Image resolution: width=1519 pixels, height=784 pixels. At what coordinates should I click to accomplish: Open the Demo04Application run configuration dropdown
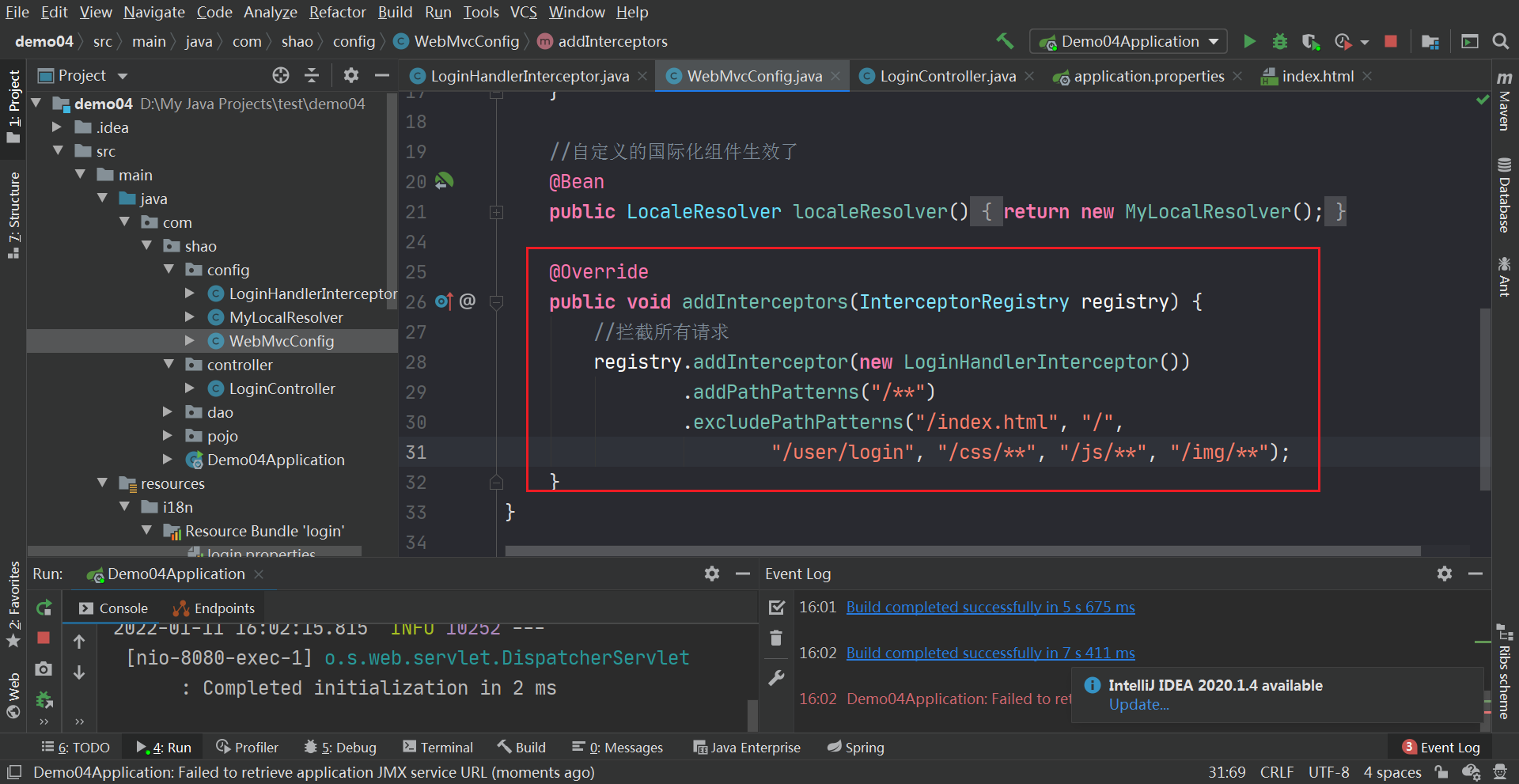point(1128,41)
